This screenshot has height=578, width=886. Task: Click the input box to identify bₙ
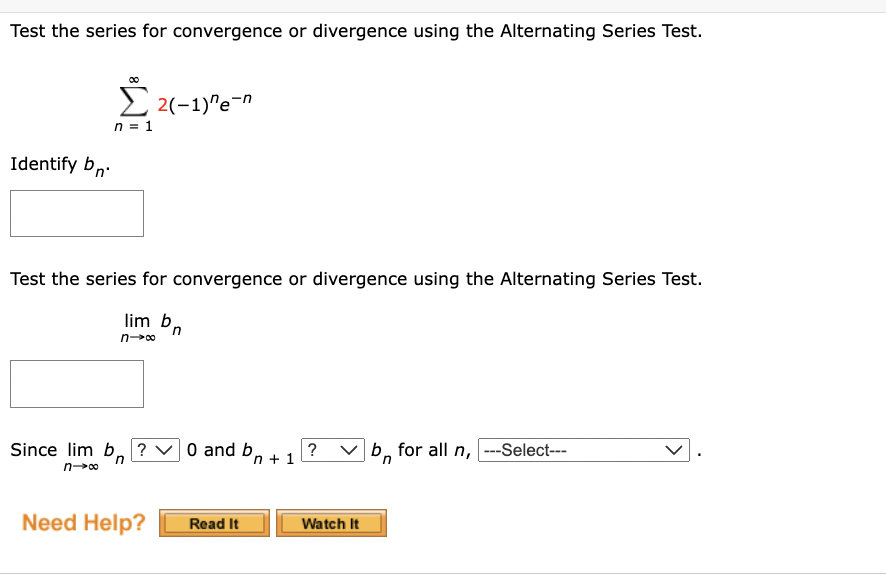[x=76, y=212]
